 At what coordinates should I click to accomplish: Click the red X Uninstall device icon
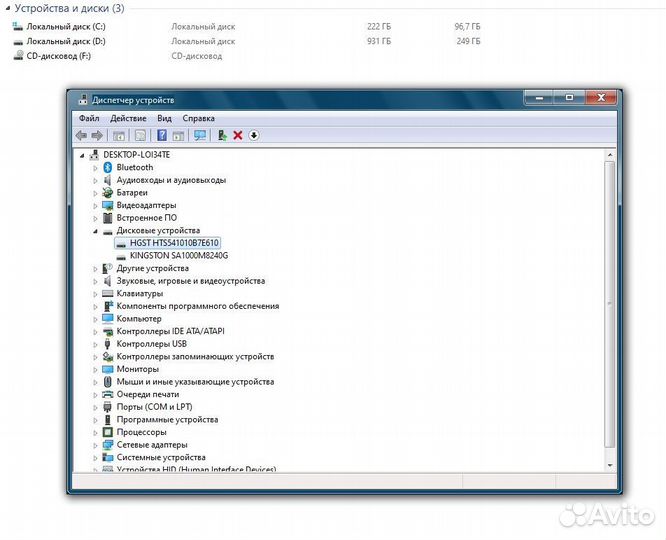tap(238, 135)
